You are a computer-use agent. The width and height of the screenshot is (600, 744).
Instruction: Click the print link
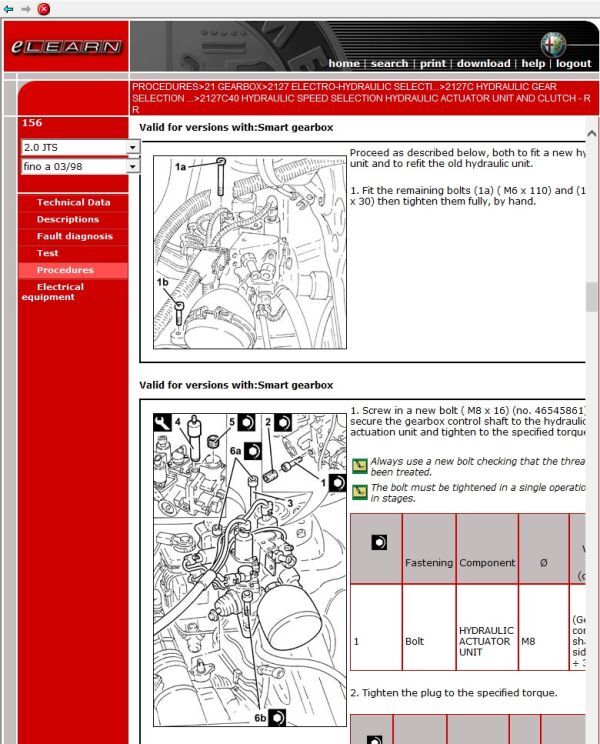[433, 64]
